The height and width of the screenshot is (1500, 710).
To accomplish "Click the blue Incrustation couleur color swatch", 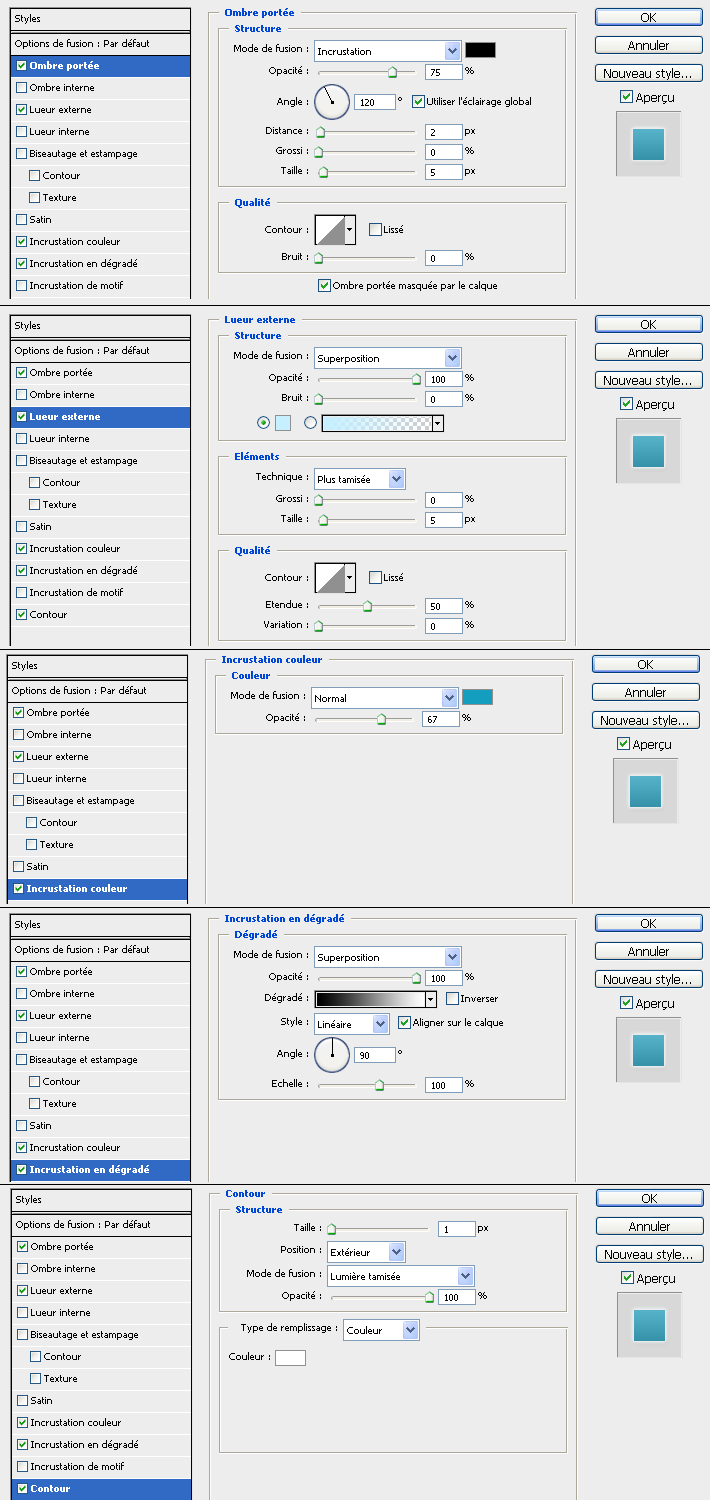I will 477,697.
